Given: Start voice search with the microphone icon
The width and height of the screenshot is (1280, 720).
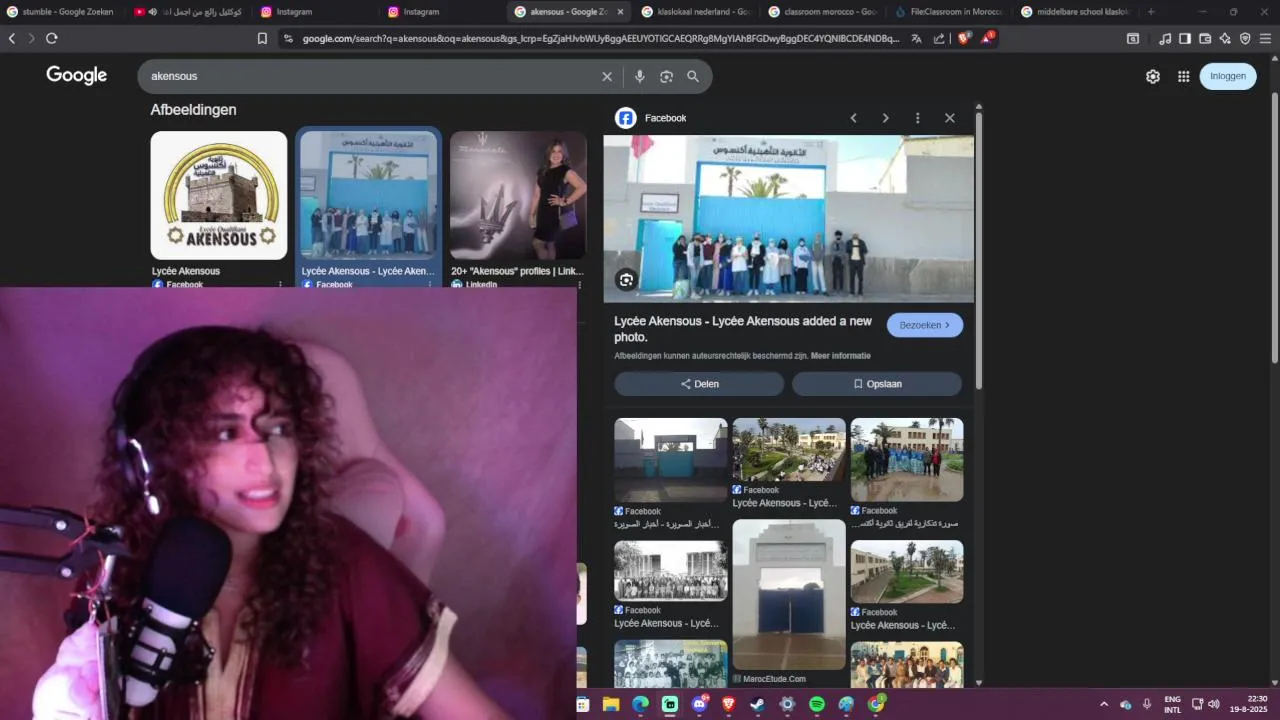Looking at the screenshot, I should 639,76.
